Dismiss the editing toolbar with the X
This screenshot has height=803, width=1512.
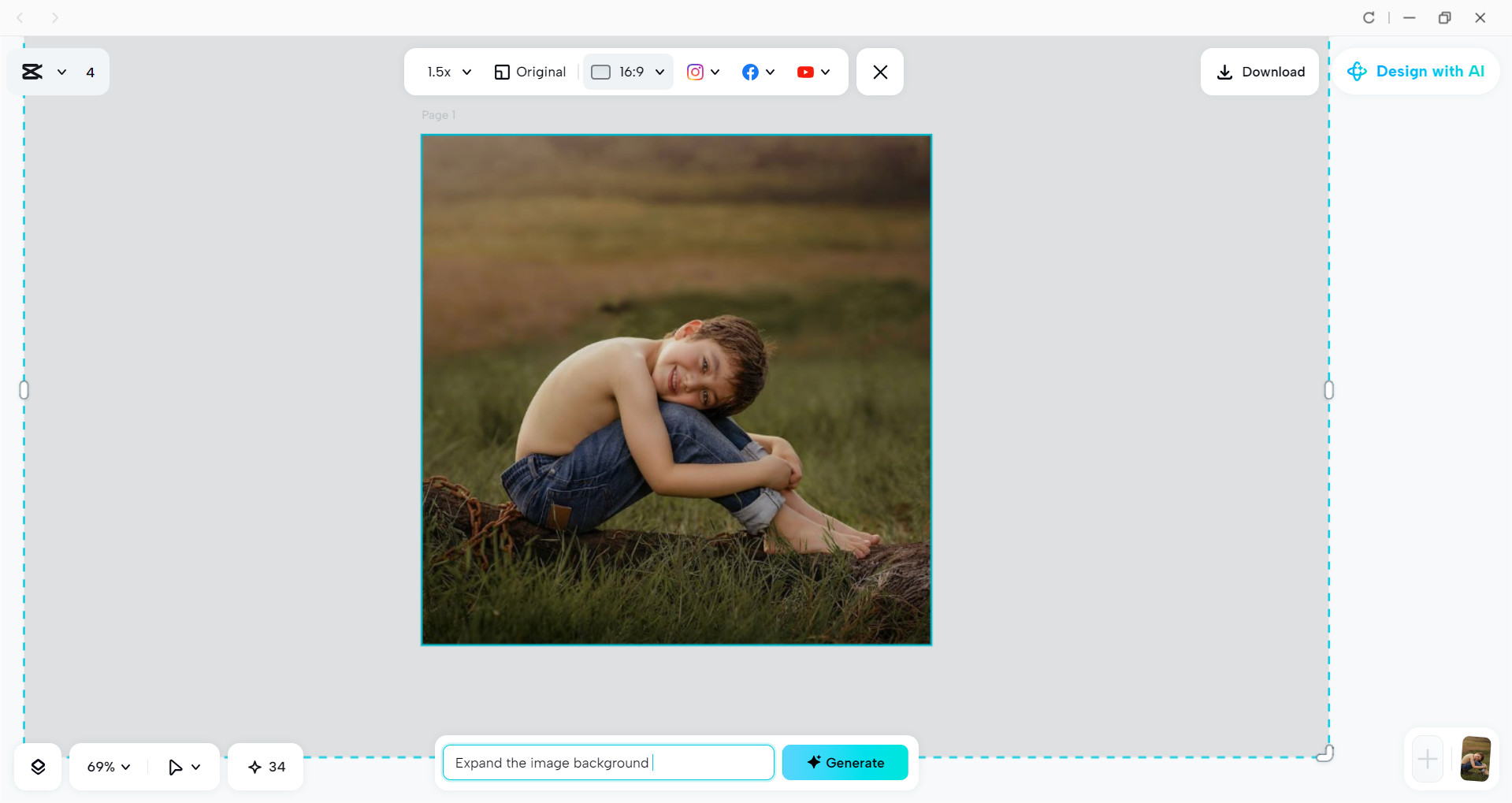(879, 72)
